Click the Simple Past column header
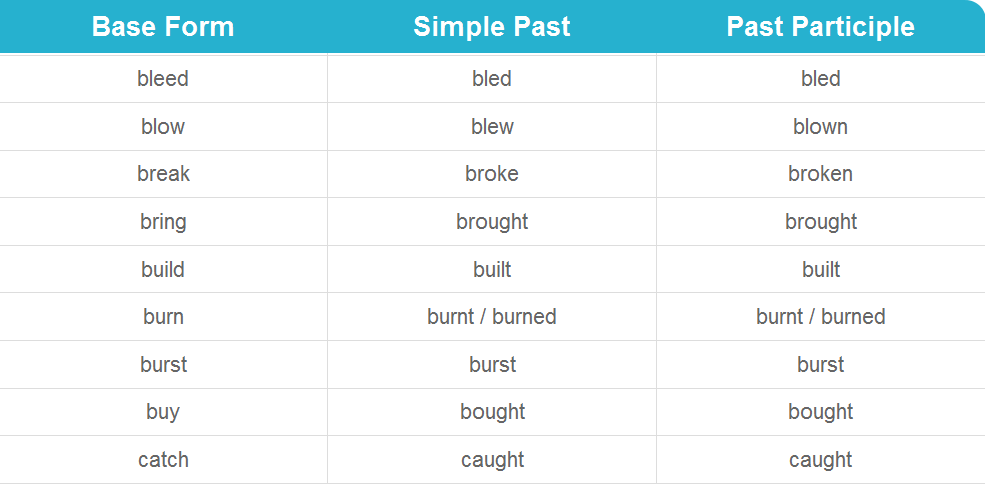This screenshot has width=985, height=484. (x=492, y=27)
